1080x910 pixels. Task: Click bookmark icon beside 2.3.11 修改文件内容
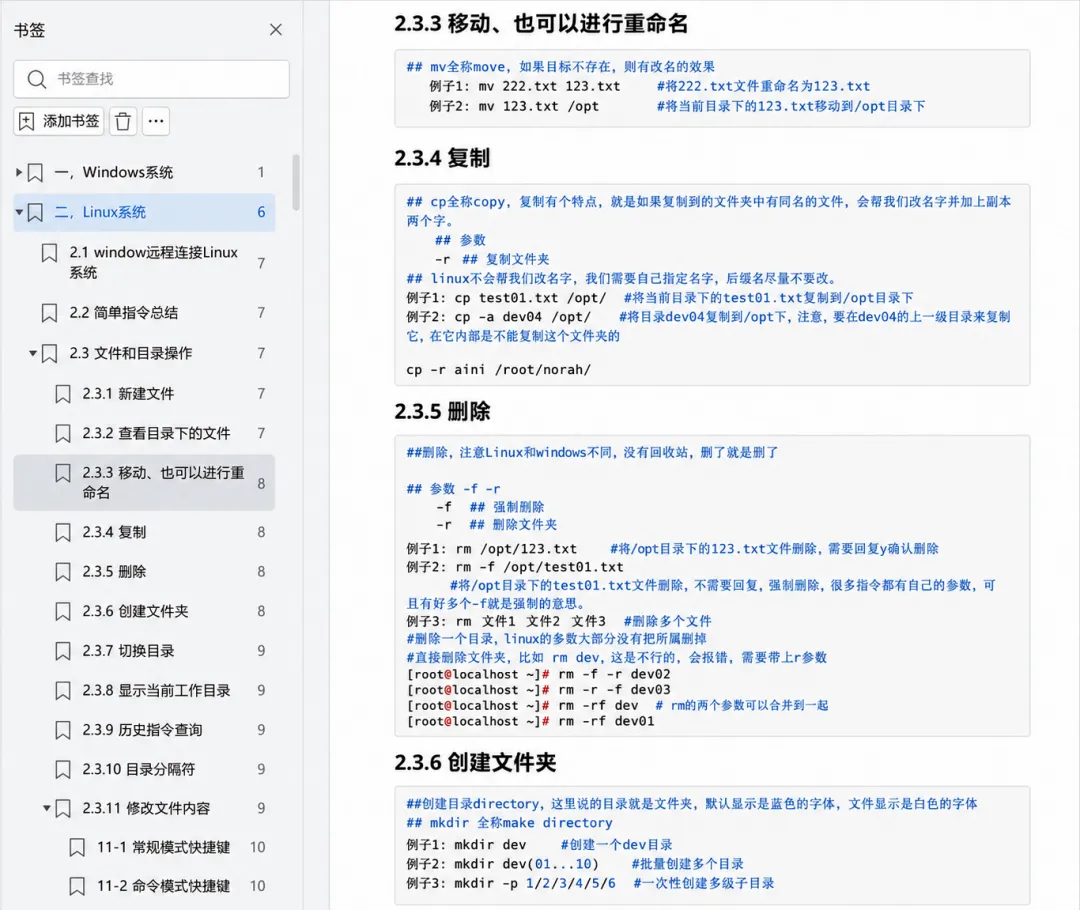[63, 808]
